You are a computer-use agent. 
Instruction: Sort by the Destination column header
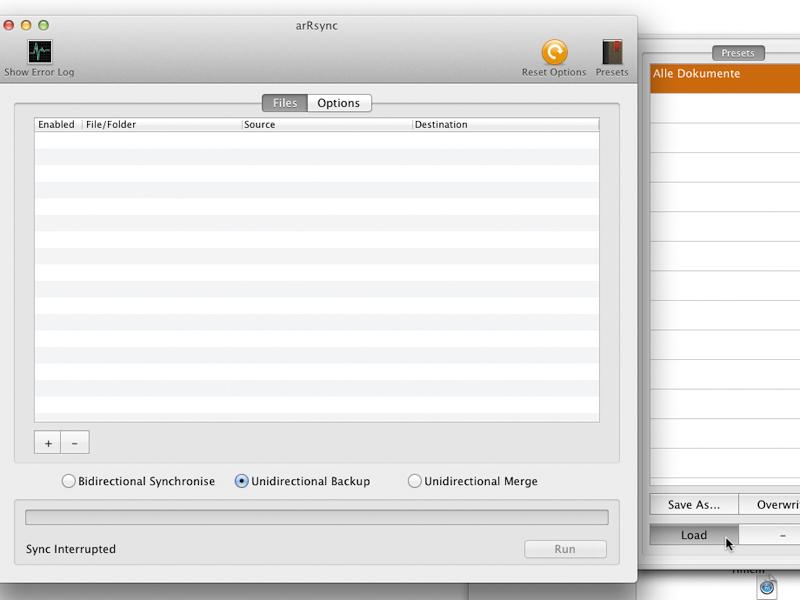(505, 124)
